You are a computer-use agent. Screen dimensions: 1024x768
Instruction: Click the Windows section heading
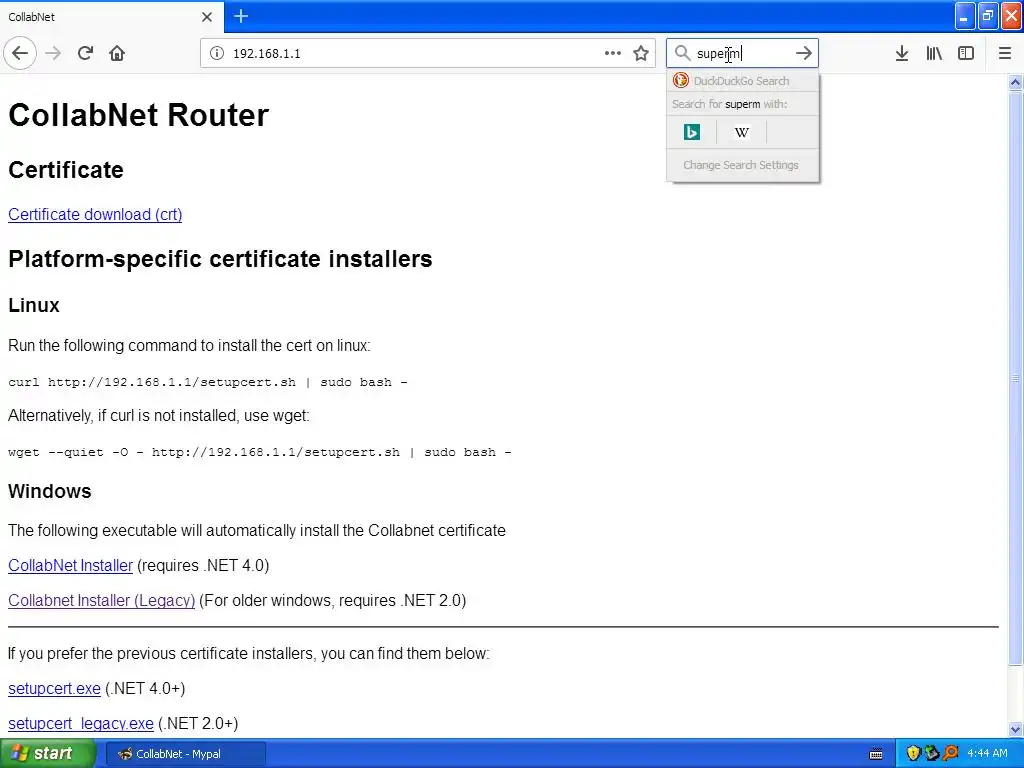(x=50, y=491)
